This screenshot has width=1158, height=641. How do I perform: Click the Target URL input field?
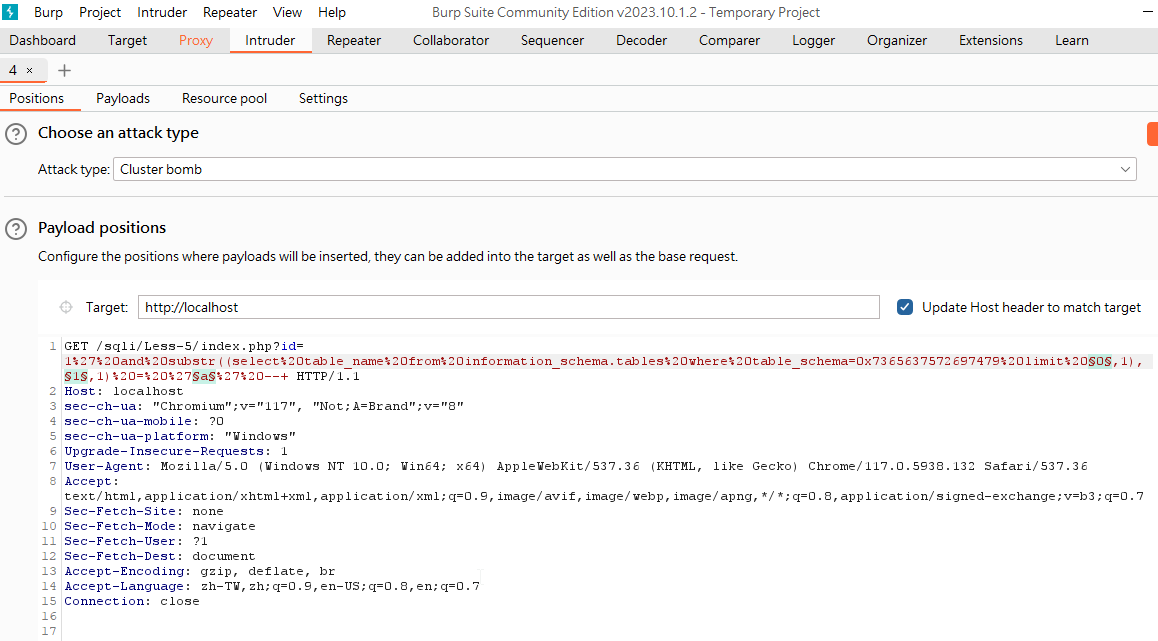tap(509, 307)
